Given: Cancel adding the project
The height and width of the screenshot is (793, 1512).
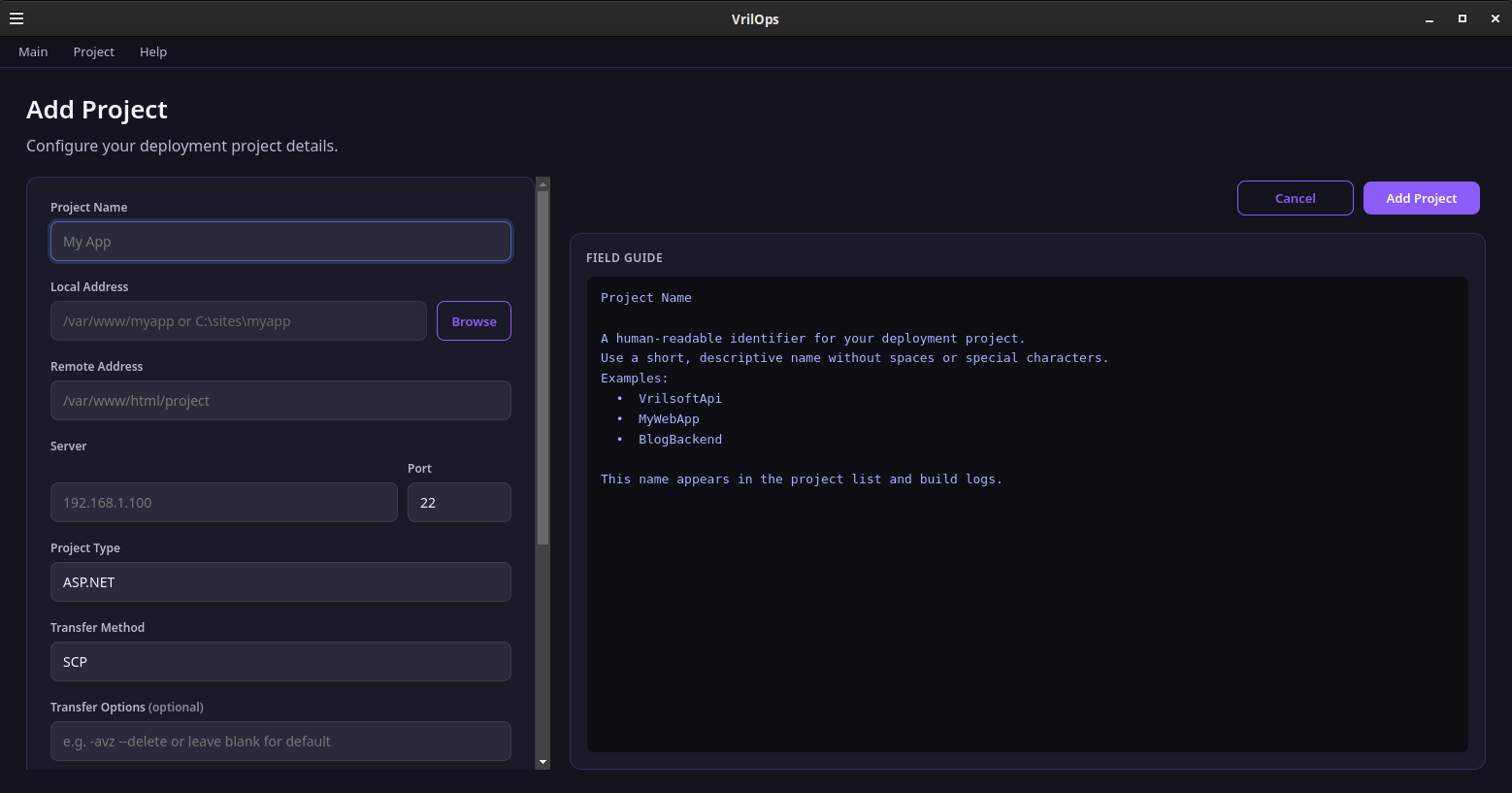Looking at the screenshot, I should pos(1296,198).
